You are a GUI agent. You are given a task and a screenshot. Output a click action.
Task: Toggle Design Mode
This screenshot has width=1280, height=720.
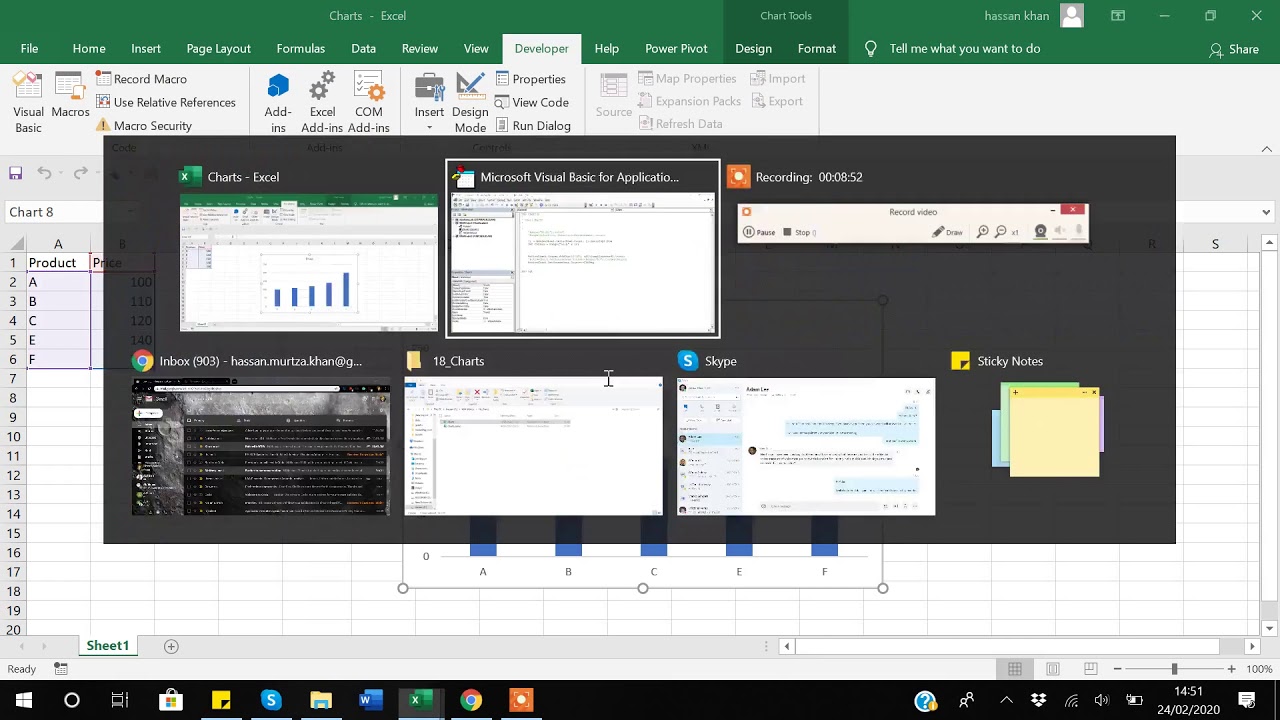click(470, 102)
